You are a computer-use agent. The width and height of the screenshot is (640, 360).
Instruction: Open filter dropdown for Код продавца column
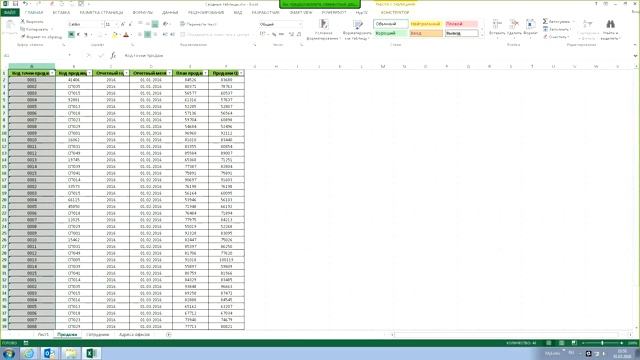pos(89,73)
